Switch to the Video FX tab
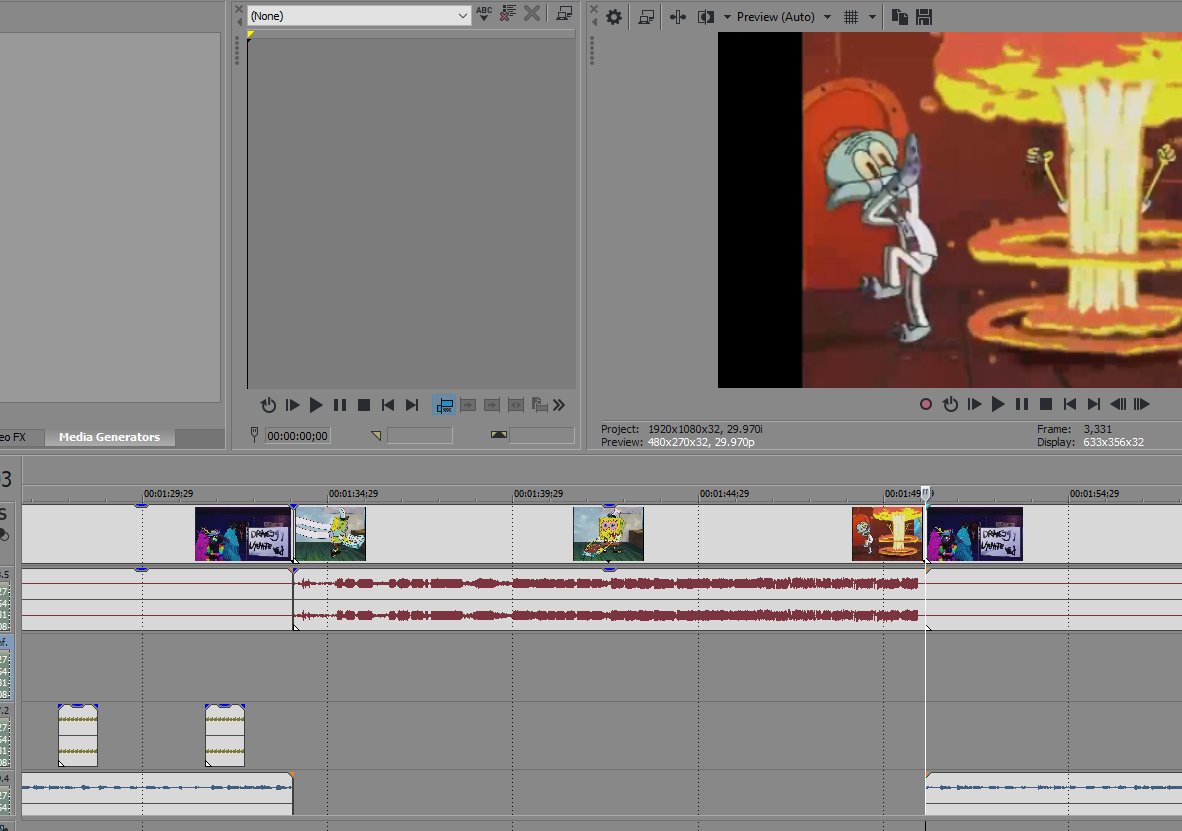Image resolution: width=1182 pixels, height=831 pixels. pyautogui.click(x=13, y=437)
